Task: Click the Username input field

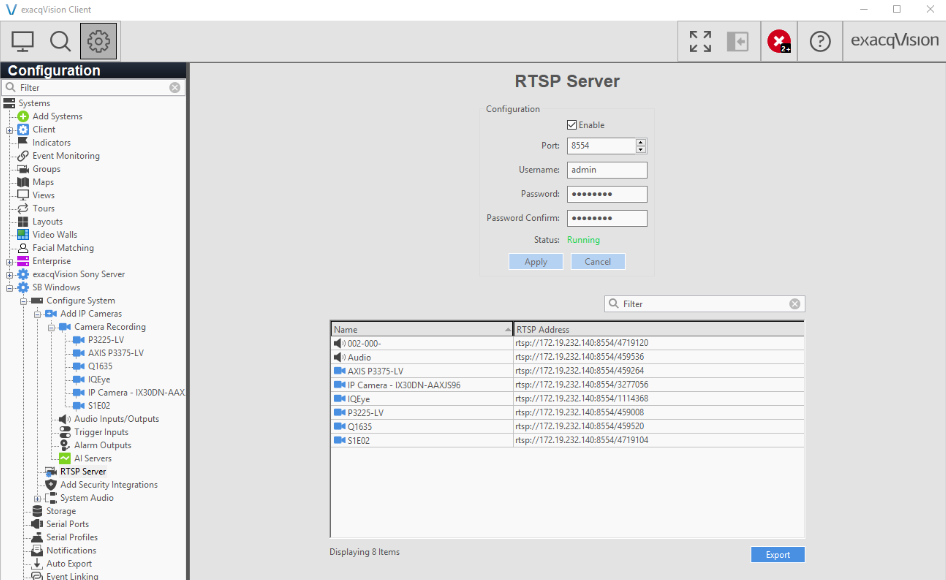Action: 607,170
